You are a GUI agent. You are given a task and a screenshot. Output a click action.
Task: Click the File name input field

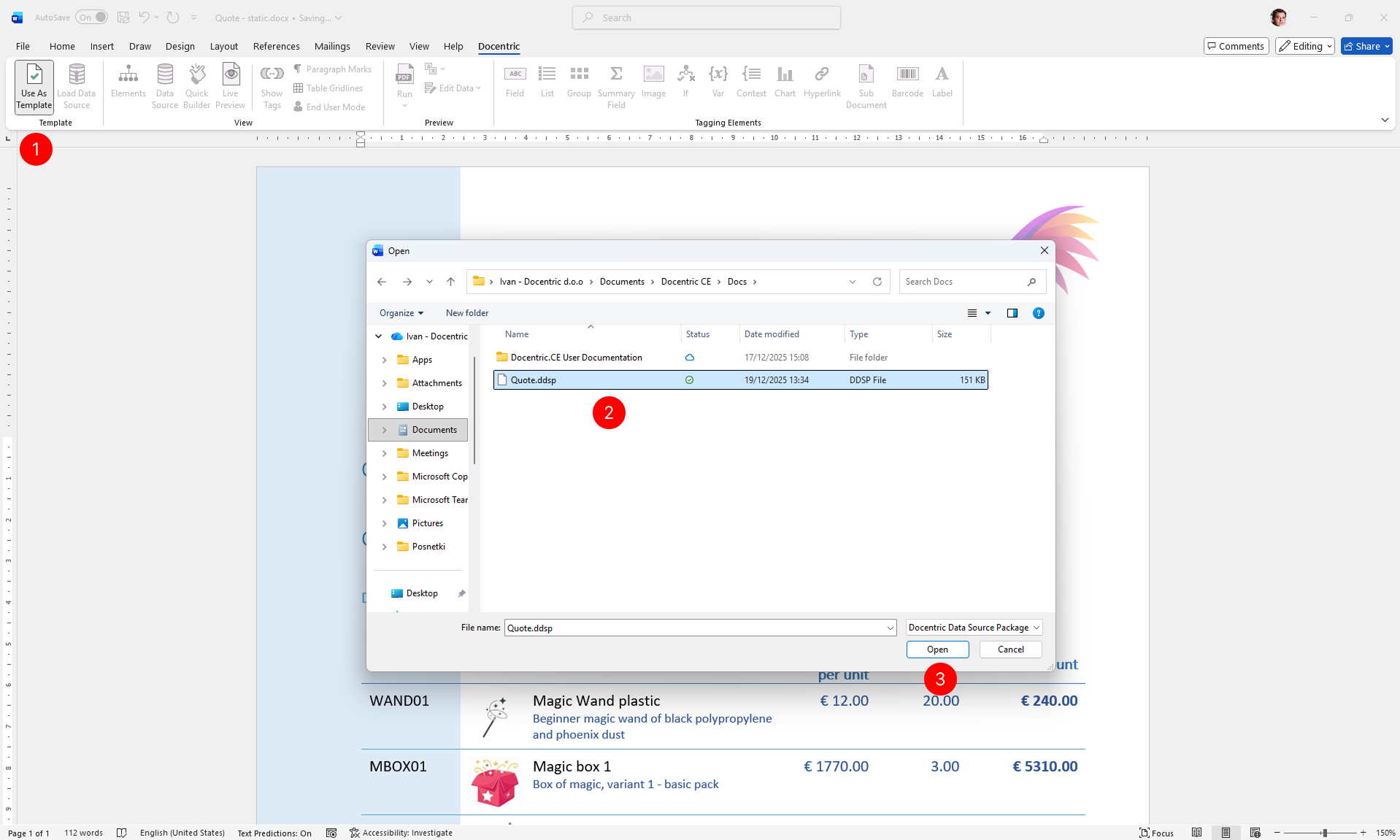[x=699, y=628]
